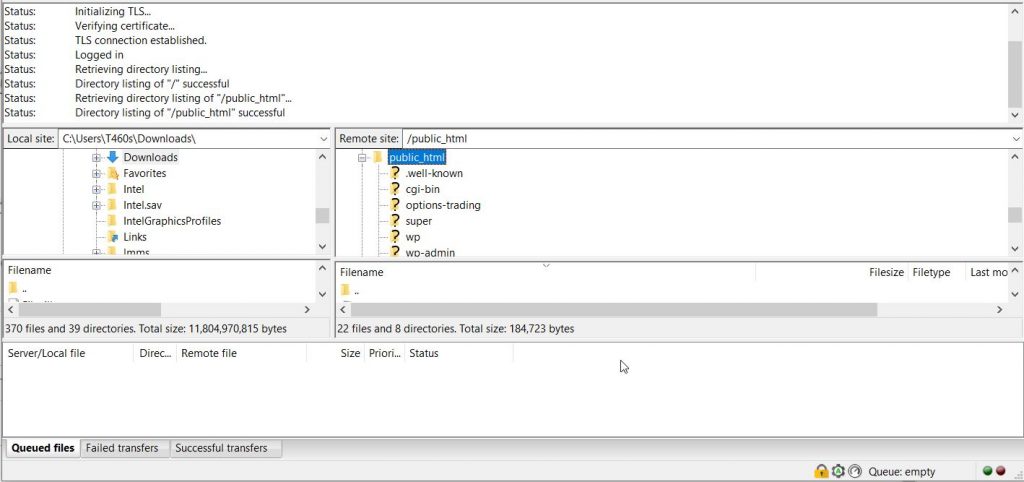
Task: Click the IntelGraphicsProfiles folder icon
Action: pyautogui.click(x=112, y=221)
